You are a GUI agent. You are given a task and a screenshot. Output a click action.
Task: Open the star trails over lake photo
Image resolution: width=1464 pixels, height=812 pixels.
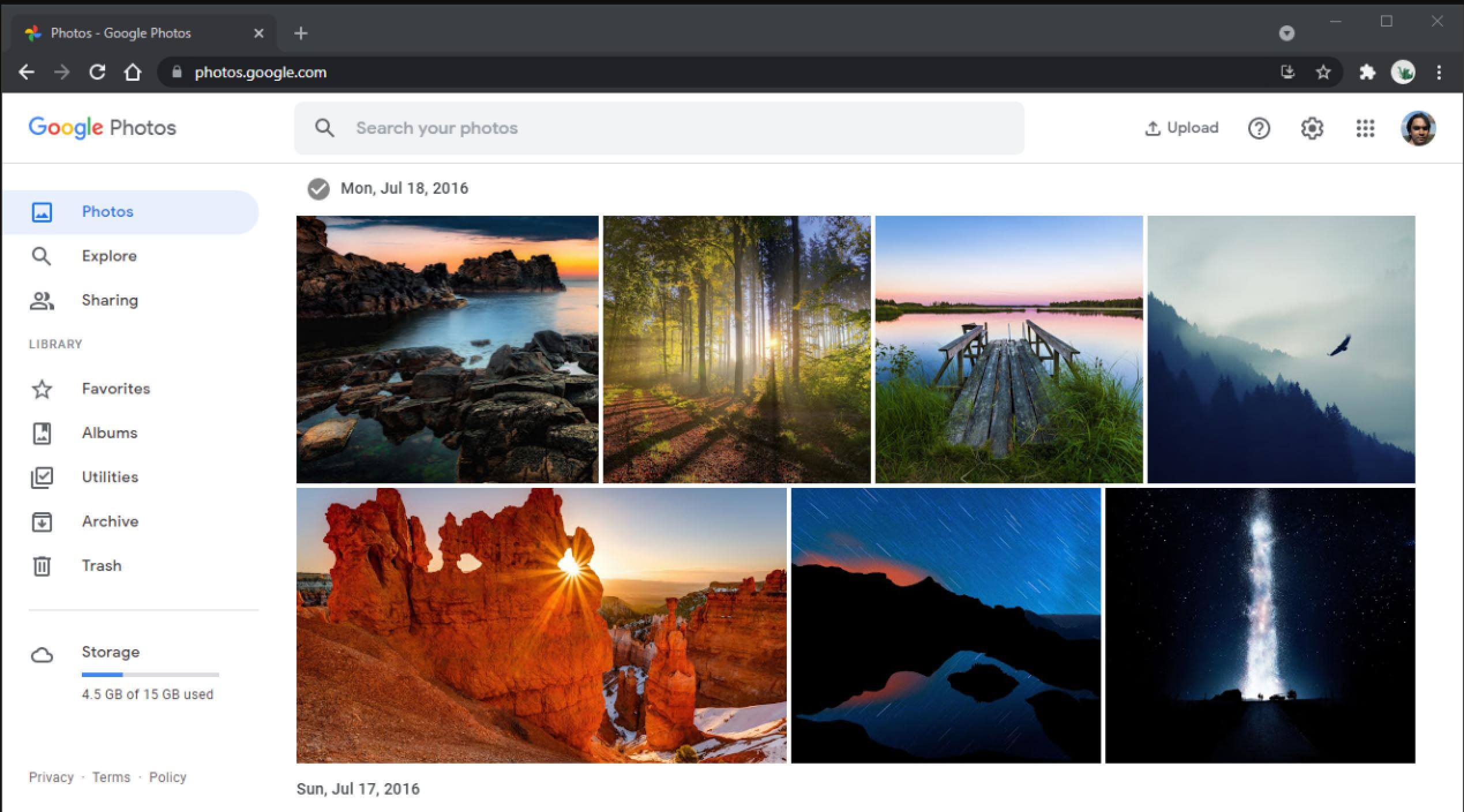pos(946,626)
